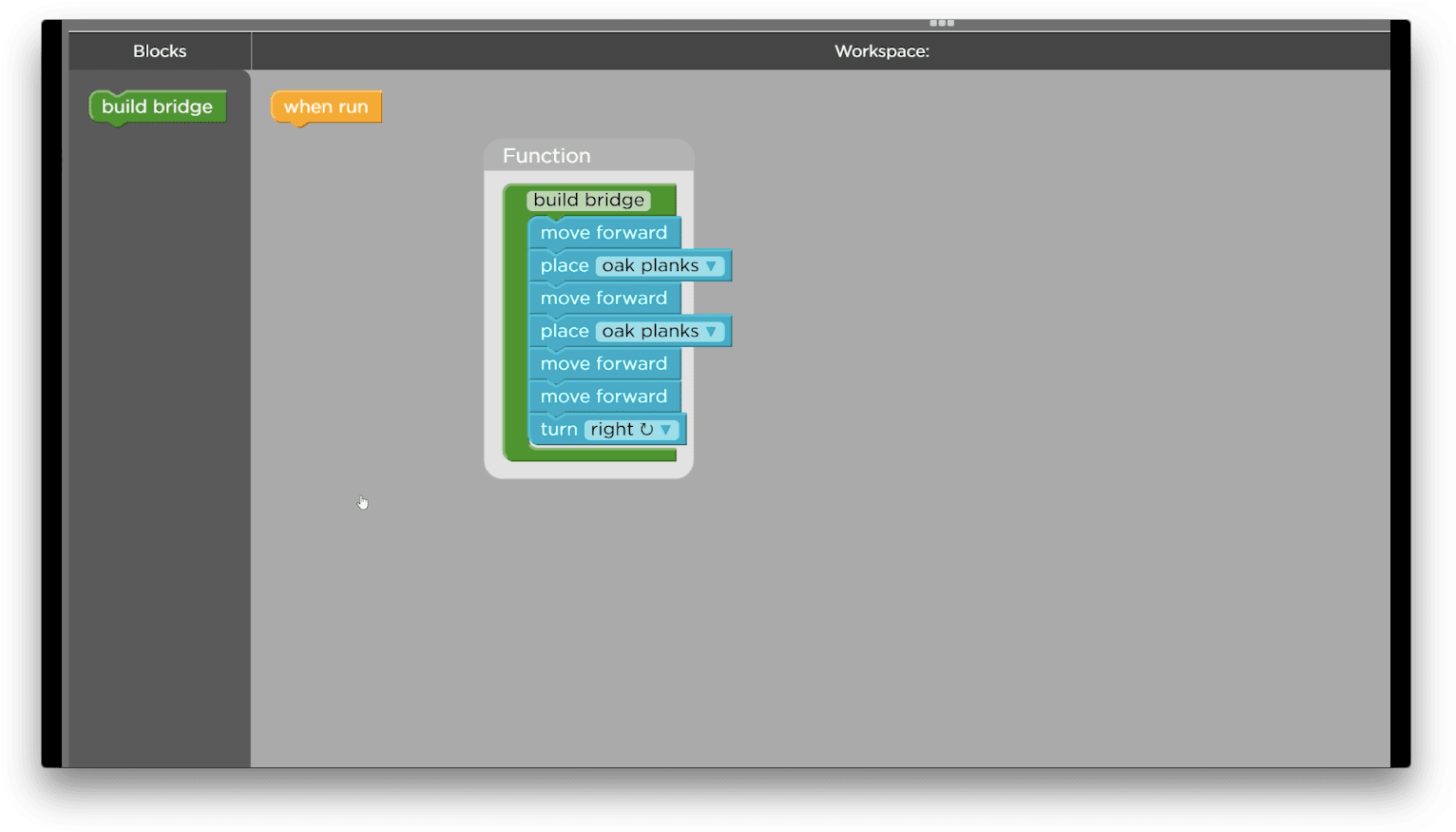
Task: Open the first oak planks dropdown
Action: tap(710, 266)
